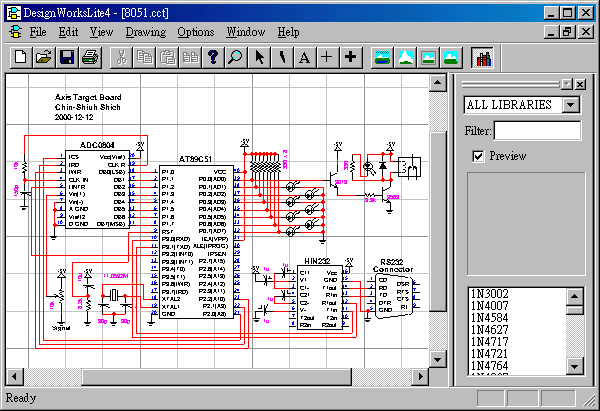This screenshot has height=411, width=600.
Task: Open the ALL LIBRARIES dropdown
Action: tap(571, 104)
